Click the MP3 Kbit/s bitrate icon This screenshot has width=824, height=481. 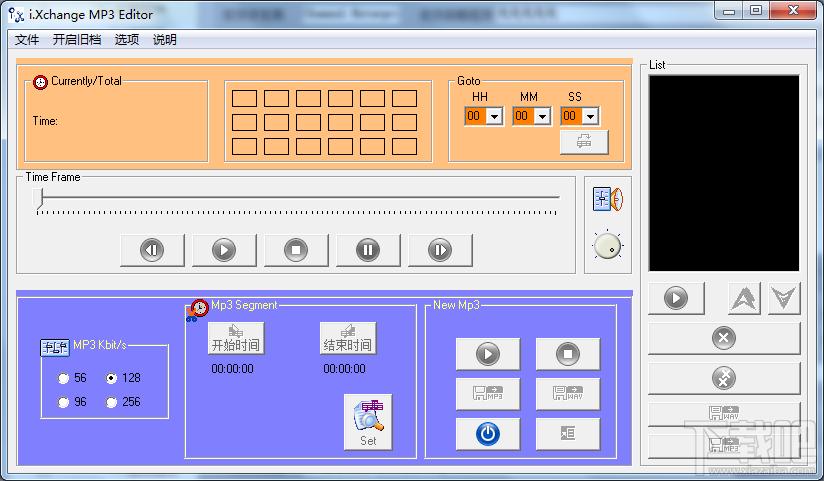pos(55,347)
